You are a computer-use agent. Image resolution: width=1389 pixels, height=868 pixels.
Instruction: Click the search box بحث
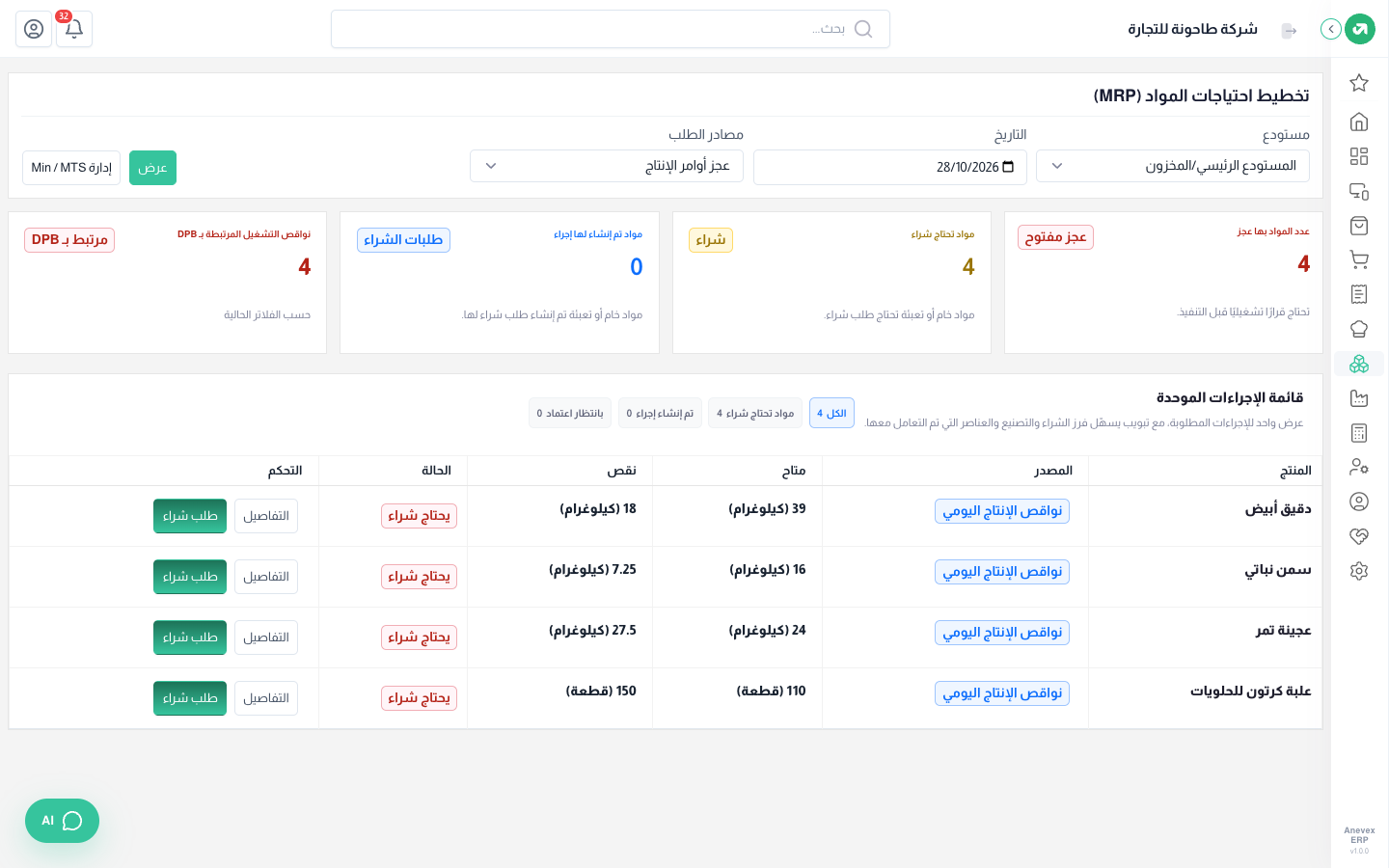(x=611, y=29)
